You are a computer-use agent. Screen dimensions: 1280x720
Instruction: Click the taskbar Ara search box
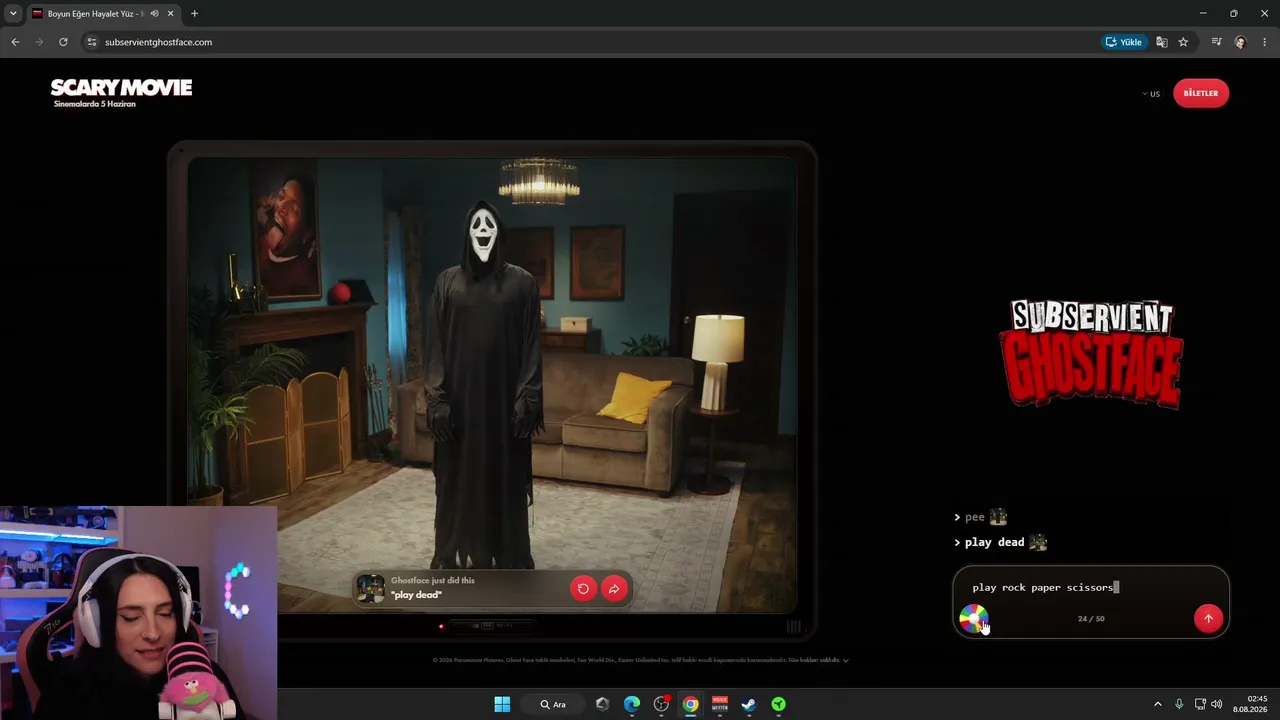point(553,704)
